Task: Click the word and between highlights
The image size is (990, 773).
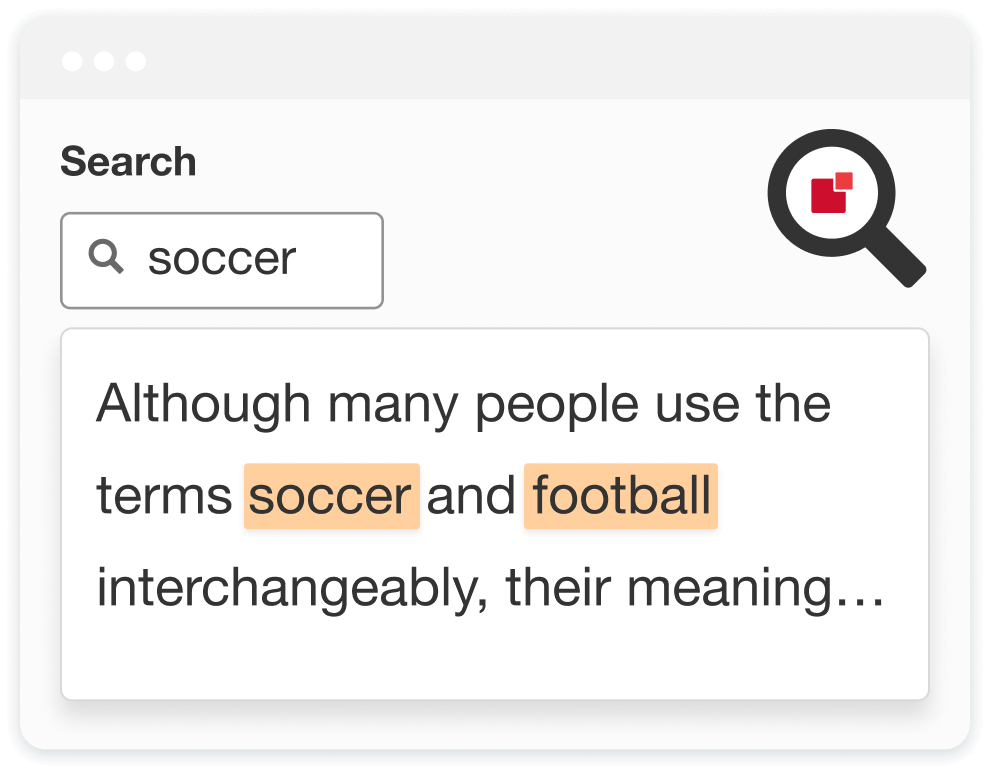Action: point(471,496)
